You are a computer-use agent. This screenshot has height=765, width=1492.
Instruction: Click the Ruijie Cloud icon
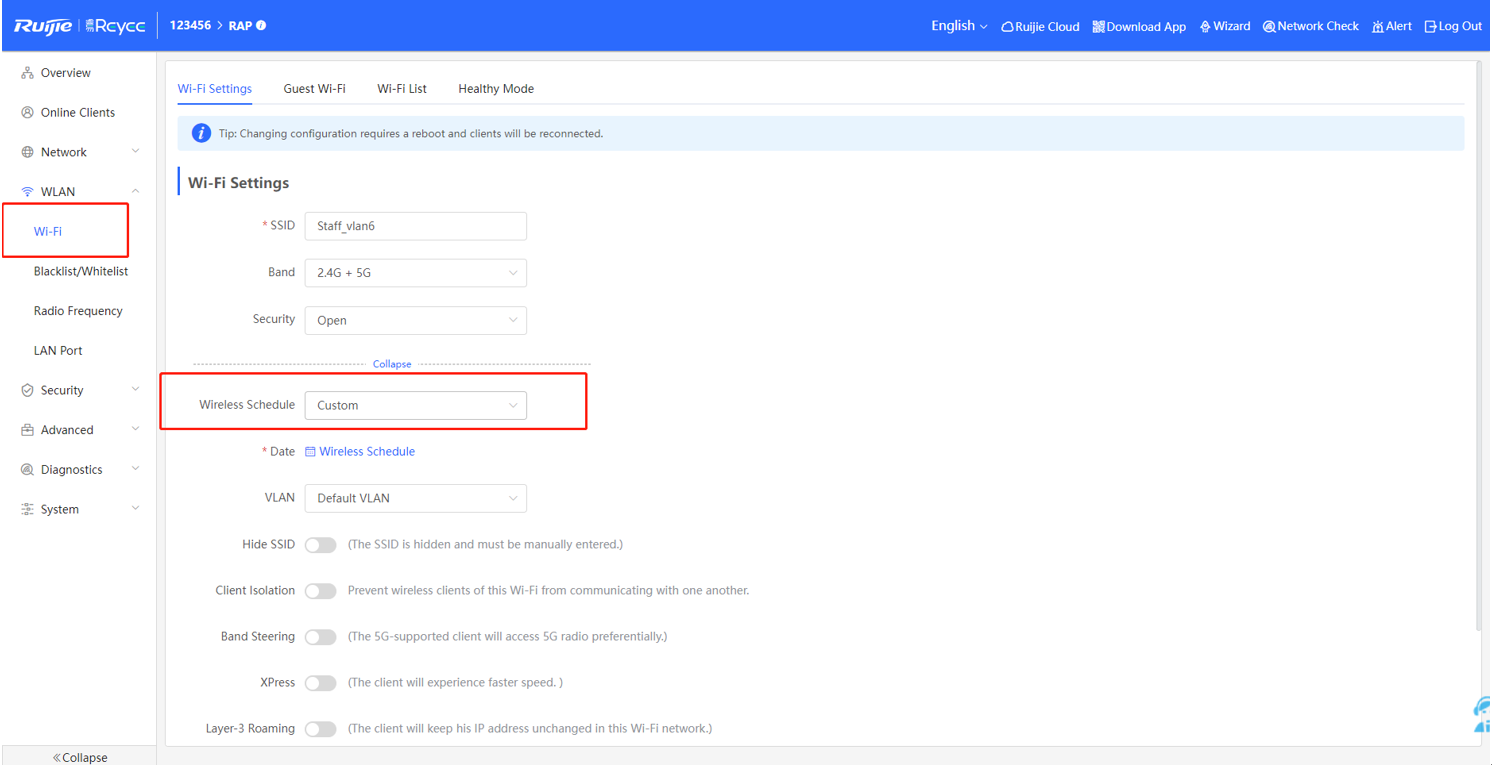click(x=1008, y=27)
